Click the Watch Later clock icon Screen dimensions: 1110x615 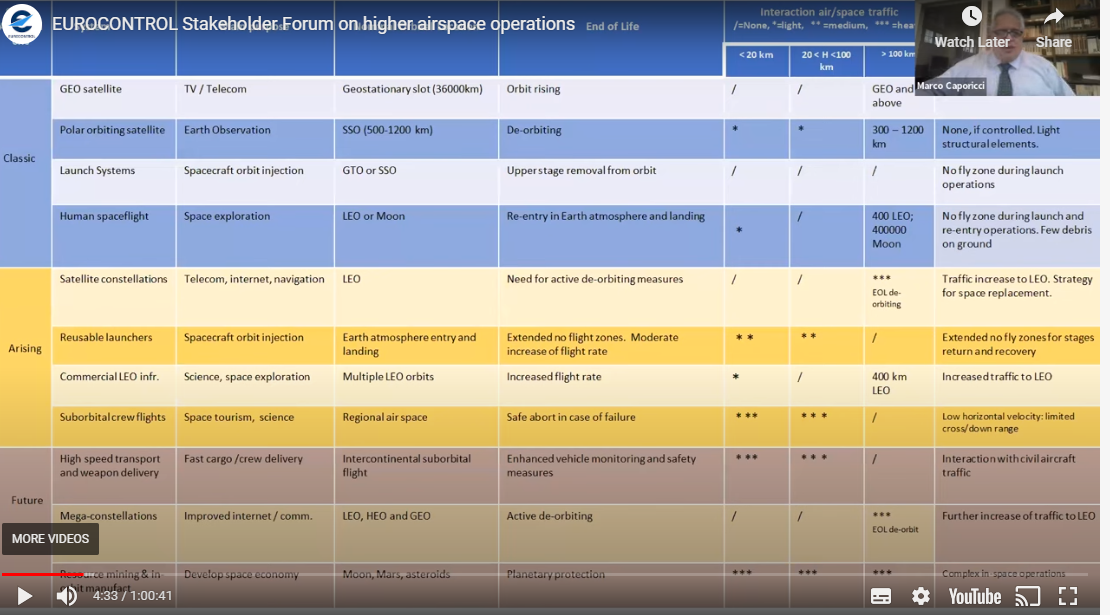click(971, 16)
